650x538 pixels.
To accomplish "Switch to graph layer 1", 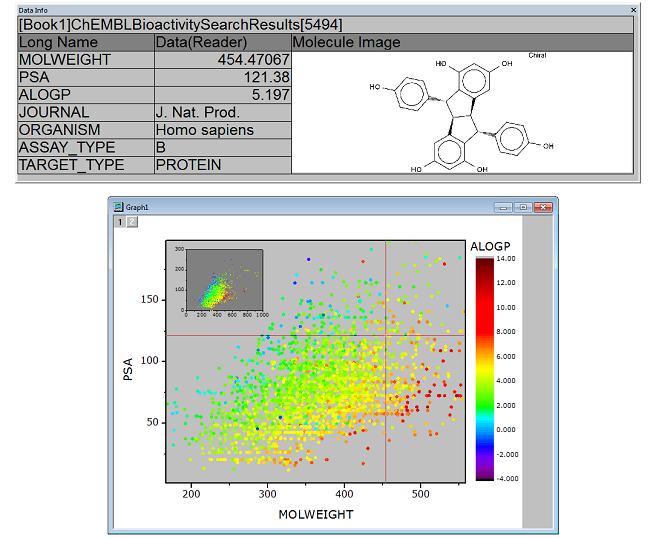I will 119,222.
